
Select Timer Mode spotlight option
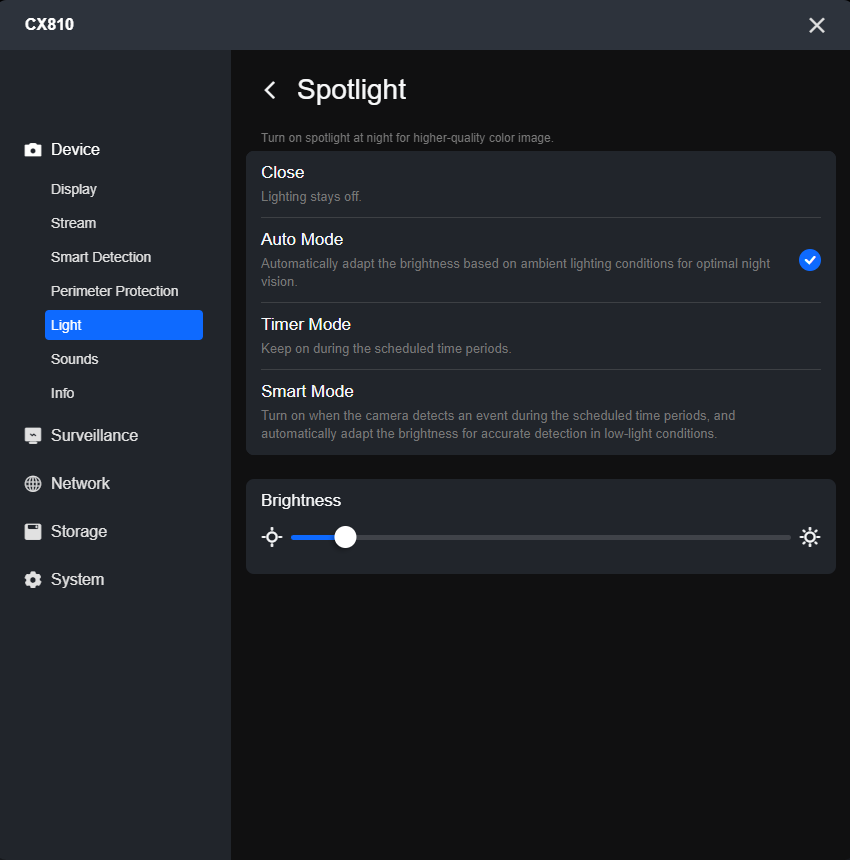tap(541, 336)
